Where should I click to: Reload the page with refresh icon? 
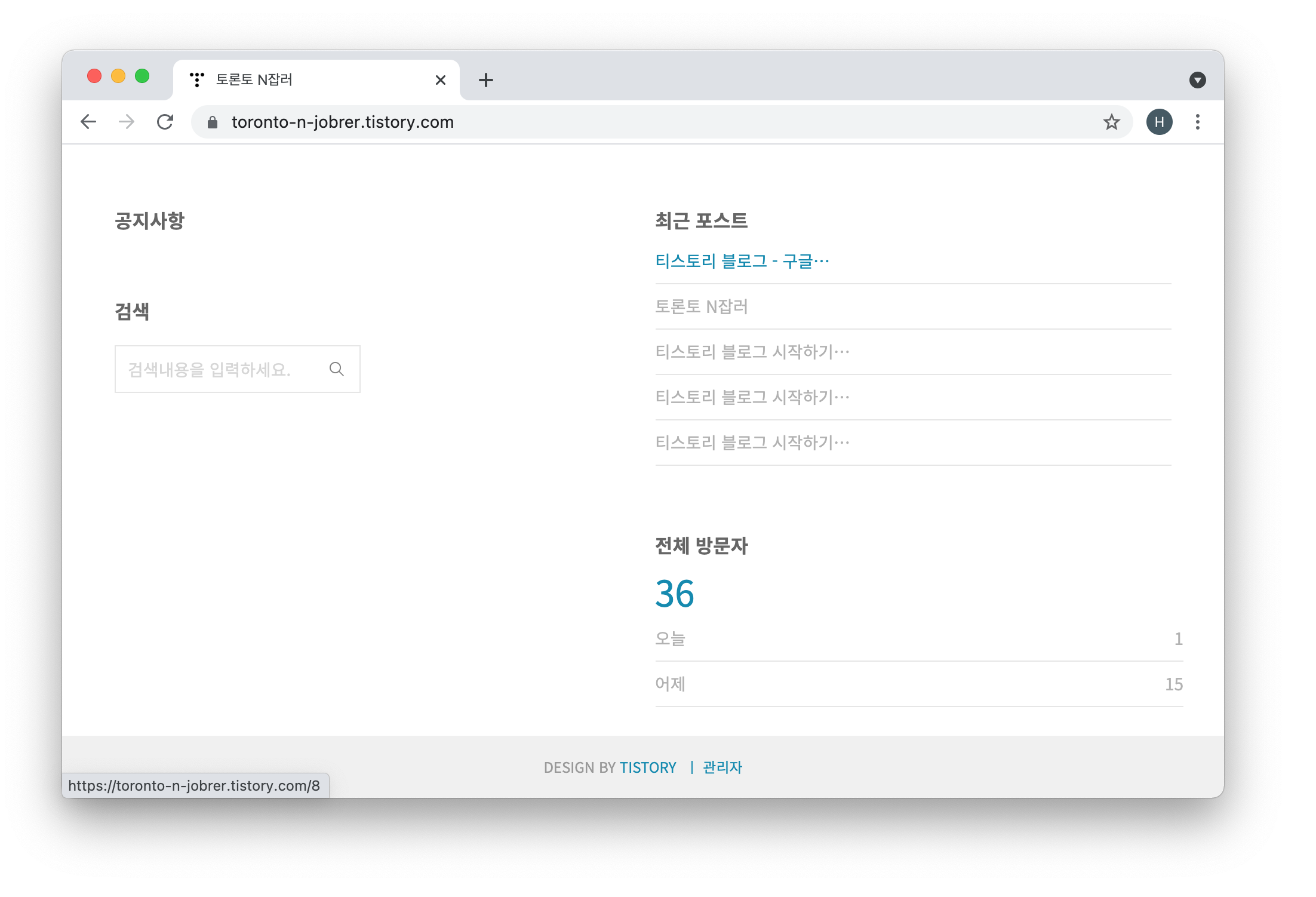coord(165,122)
